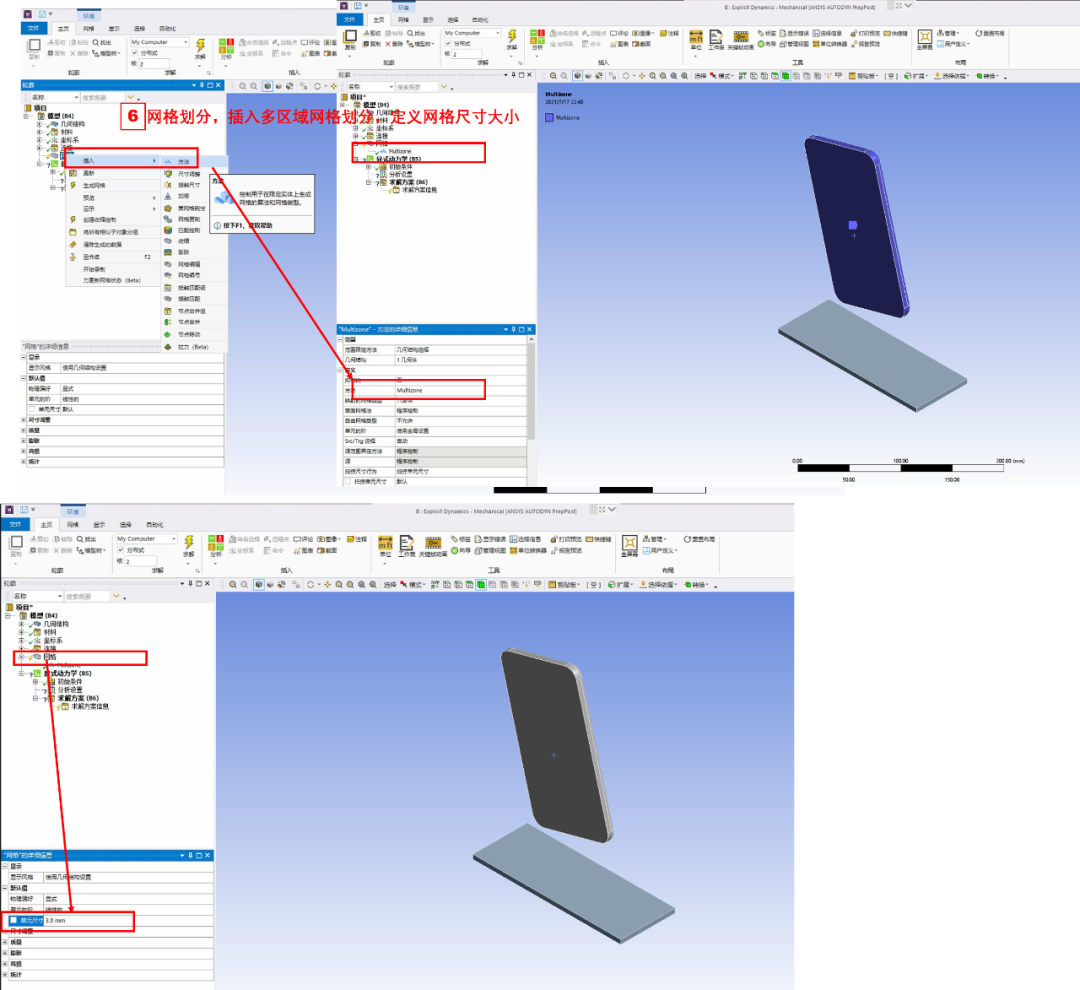Screen dimensions: 1080x990
Task: Collapse 模型 (B4) node in bottom window tree
Action: [x=8, y=615]
